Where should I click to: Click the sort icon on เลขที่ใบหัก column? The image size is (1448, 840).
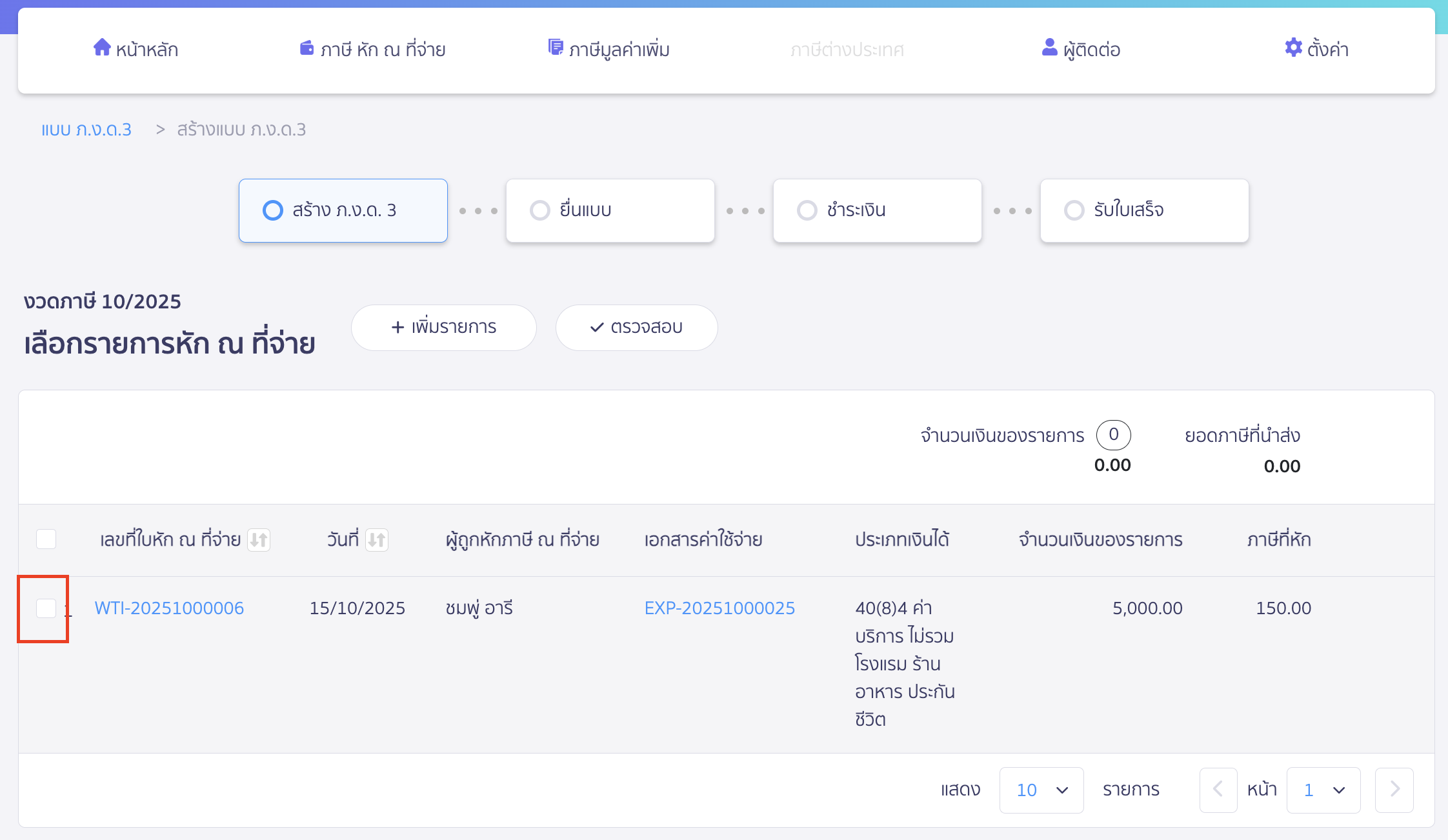[259, 540]
